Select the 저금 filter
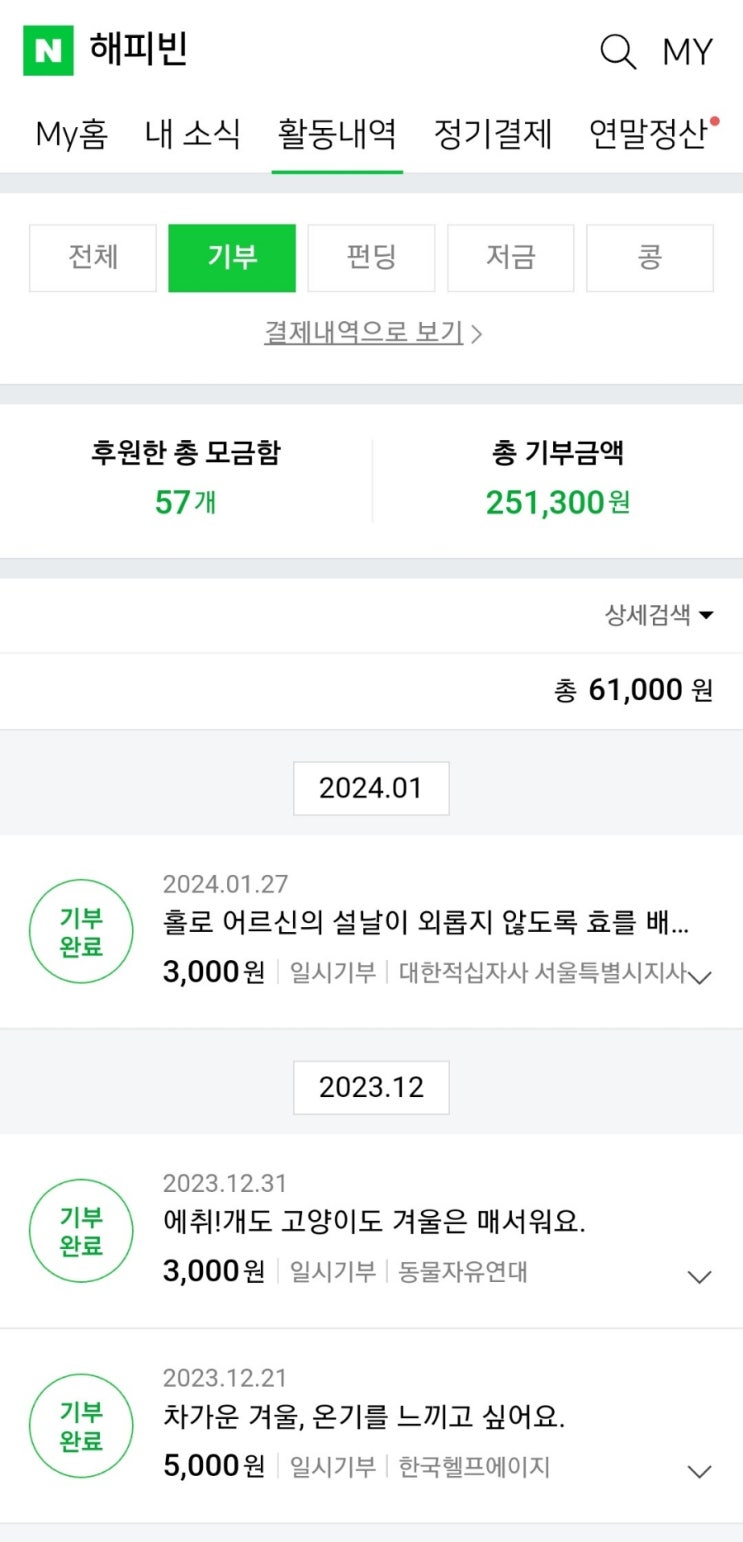 tap(510, 258)
